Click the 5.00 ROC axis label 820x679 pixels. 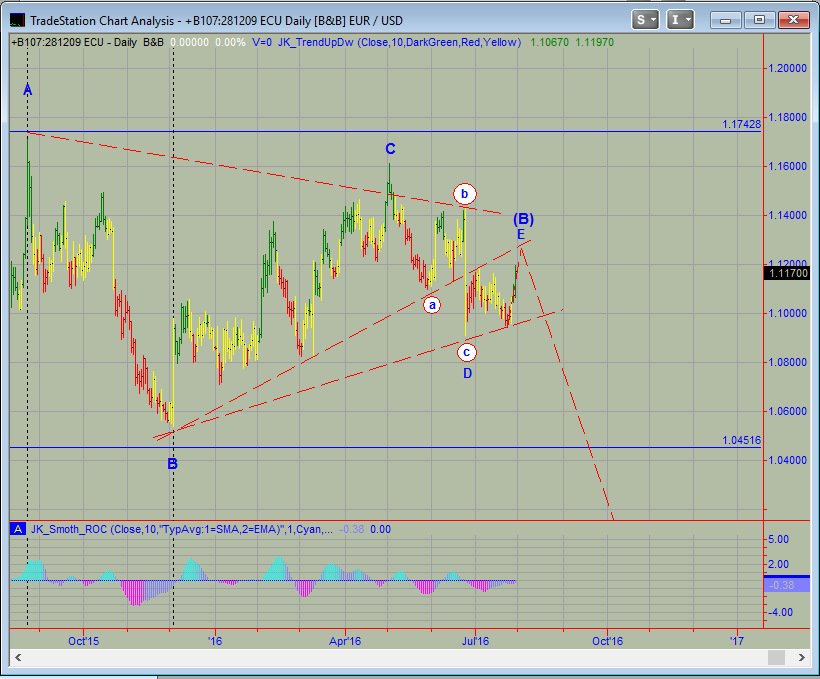point(779,539)
